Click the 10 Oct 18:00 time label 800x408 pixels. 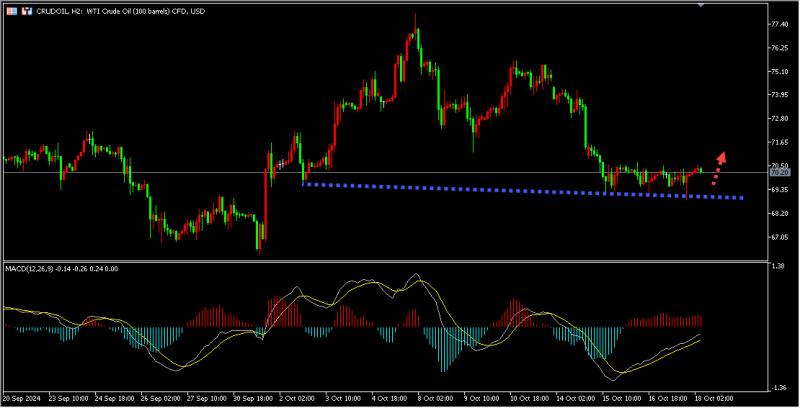[x=530, y=398]
